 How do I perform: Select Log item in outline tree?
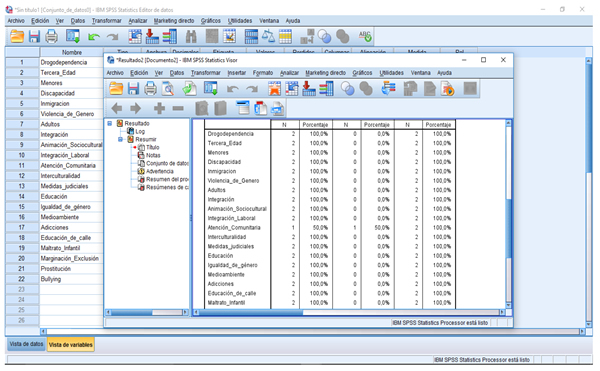(x=140, y=131)
